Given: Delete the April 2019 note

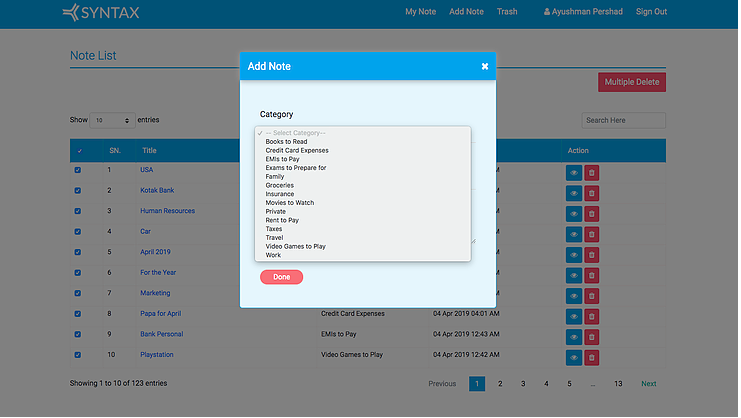Looking at the screenshot, I should (591, 255).
